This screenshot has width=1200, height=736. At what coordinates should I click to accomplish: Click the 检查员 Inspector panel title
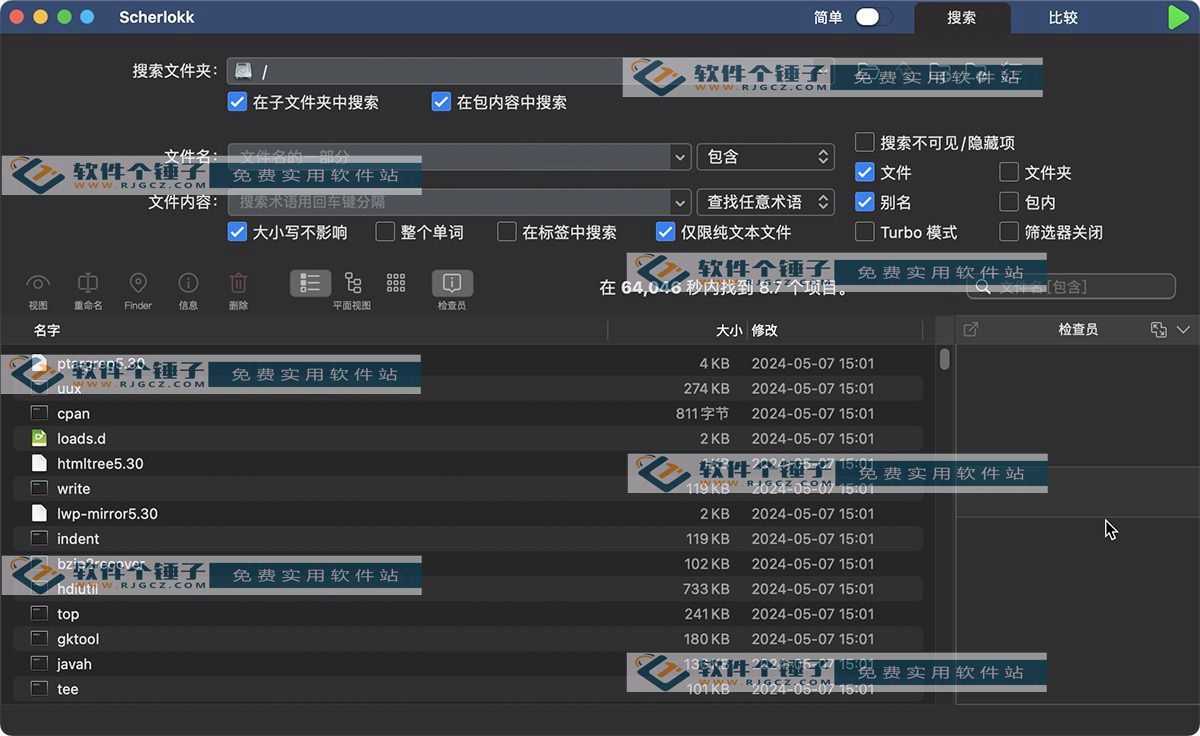(1078, 329)
